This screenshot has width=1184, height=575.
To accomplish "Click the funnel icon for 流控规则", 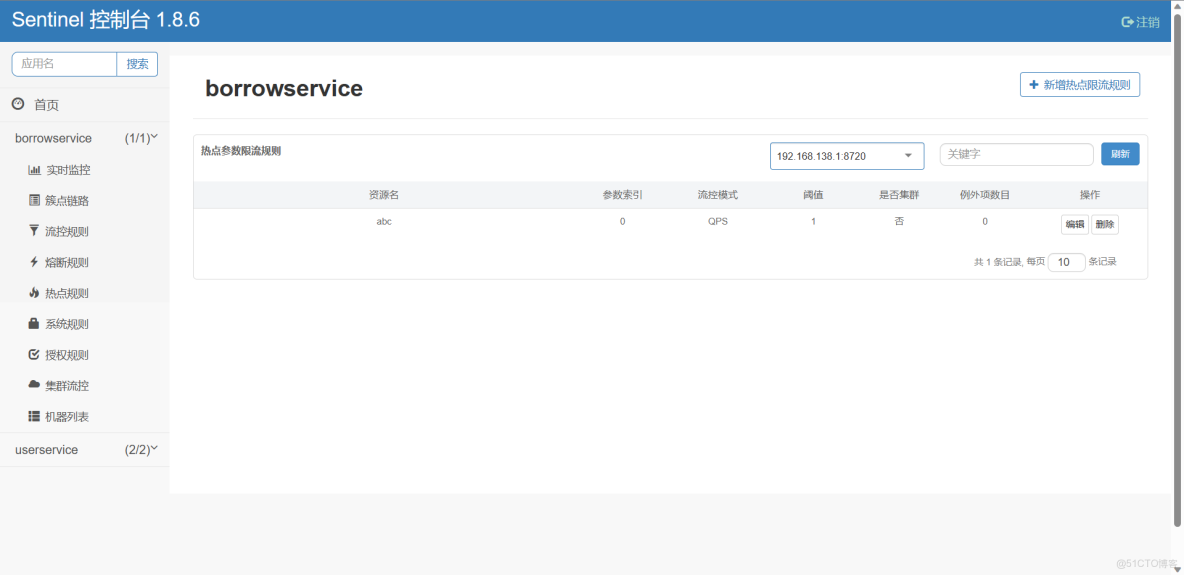I will point(34,230).
